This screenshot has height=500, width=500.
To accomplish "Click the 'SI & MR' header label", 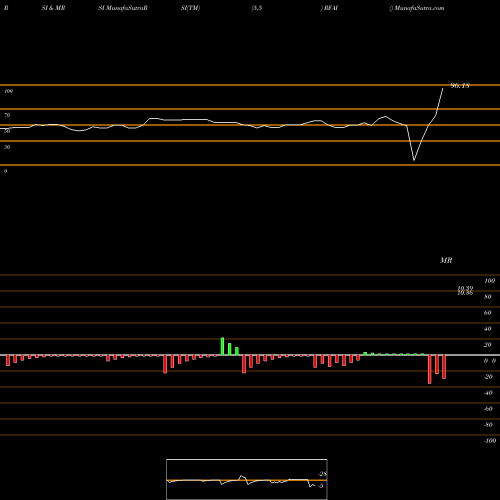I will (x=53, y=8).
